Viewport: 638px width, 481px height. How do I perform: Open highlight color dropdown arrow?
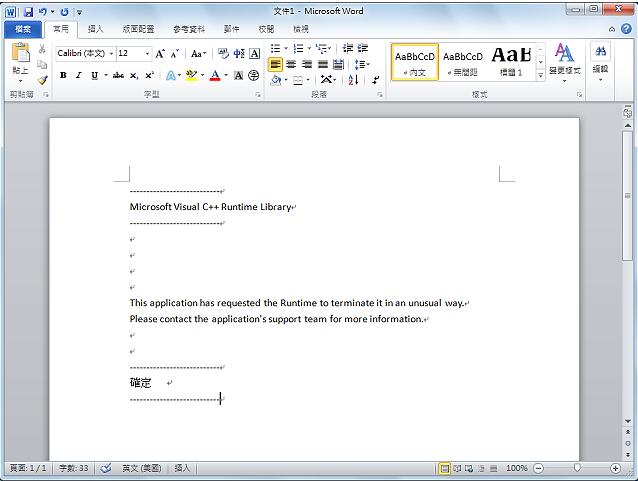[x=202, y=75]
